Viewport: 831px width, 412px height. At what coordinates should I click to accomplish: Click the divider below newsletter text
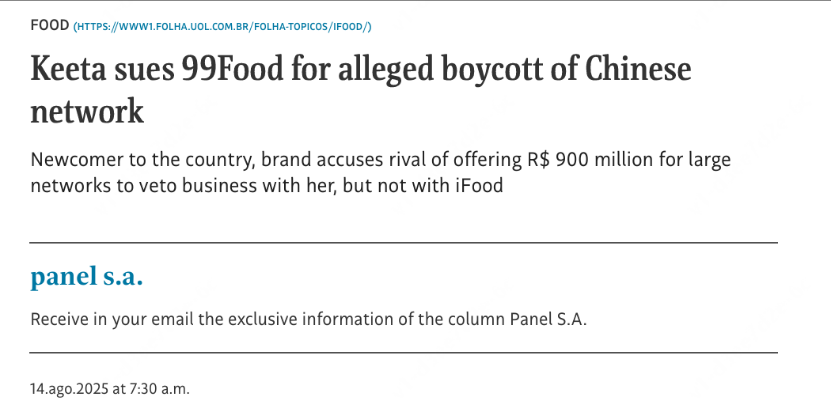(x=403, y=353)
